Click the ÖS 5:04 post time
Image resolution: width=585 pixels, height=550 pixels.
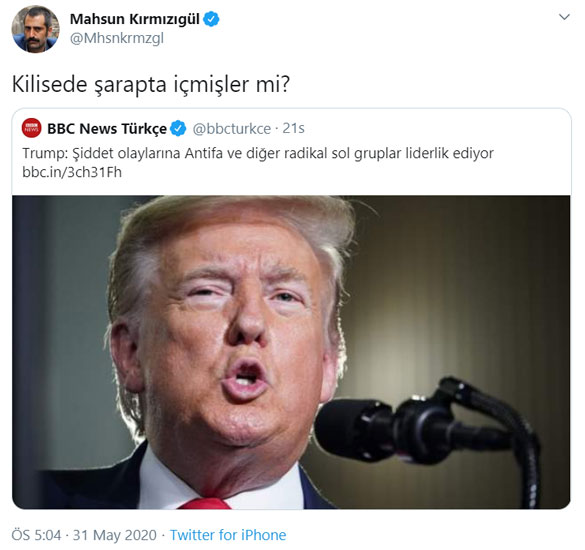(x=36, y=535)
